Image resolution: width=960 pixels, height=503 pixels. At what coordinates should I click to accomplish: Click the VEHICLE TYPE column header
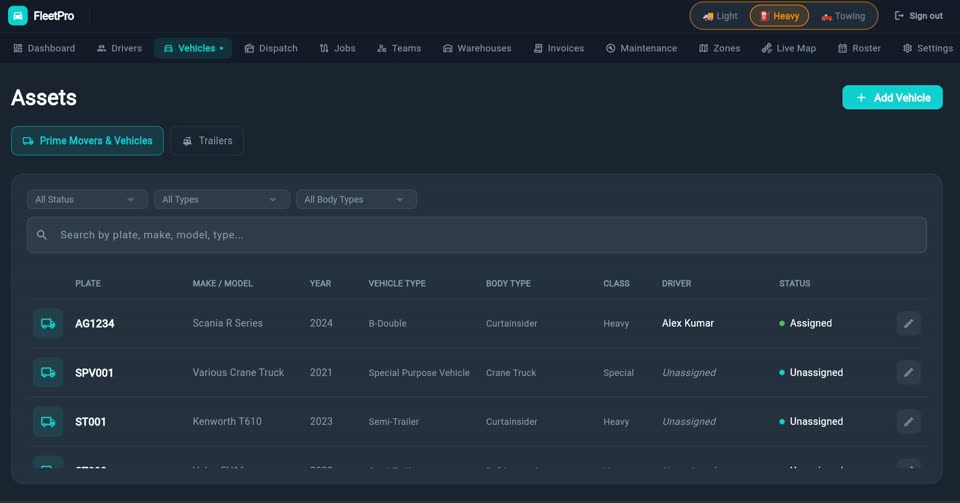tap(397, 283)
